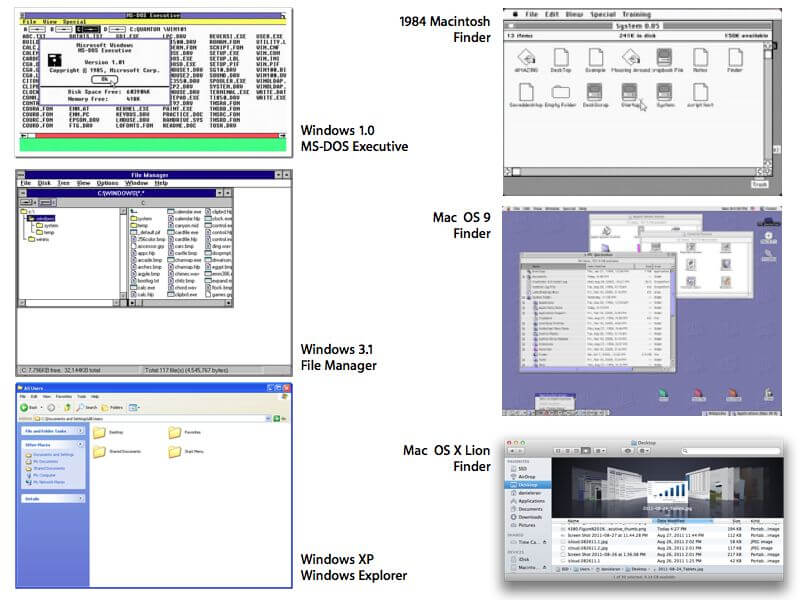This screenshot has height=600, width=800.
Task: Switch to Cover Flow view in Lion Finder
Action: [586, 451]
